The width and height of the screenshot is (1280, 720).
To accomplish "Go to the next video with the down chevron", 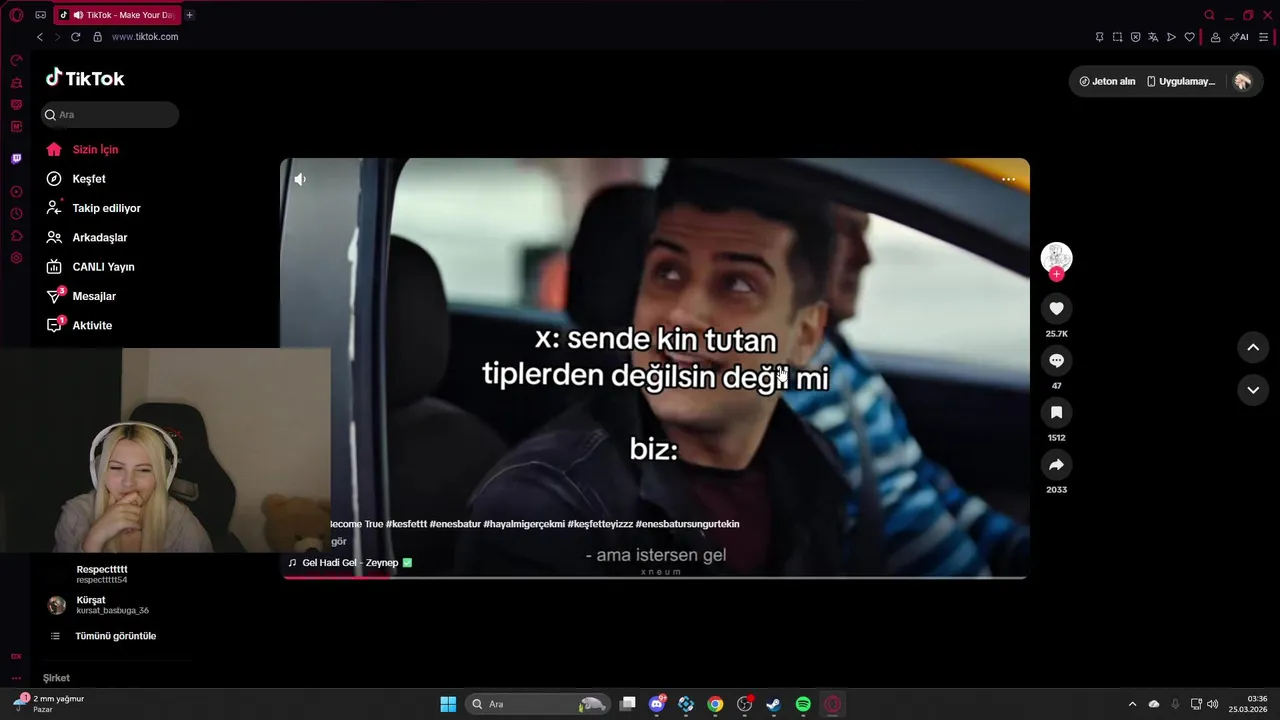I will (x=1253, y=390).
